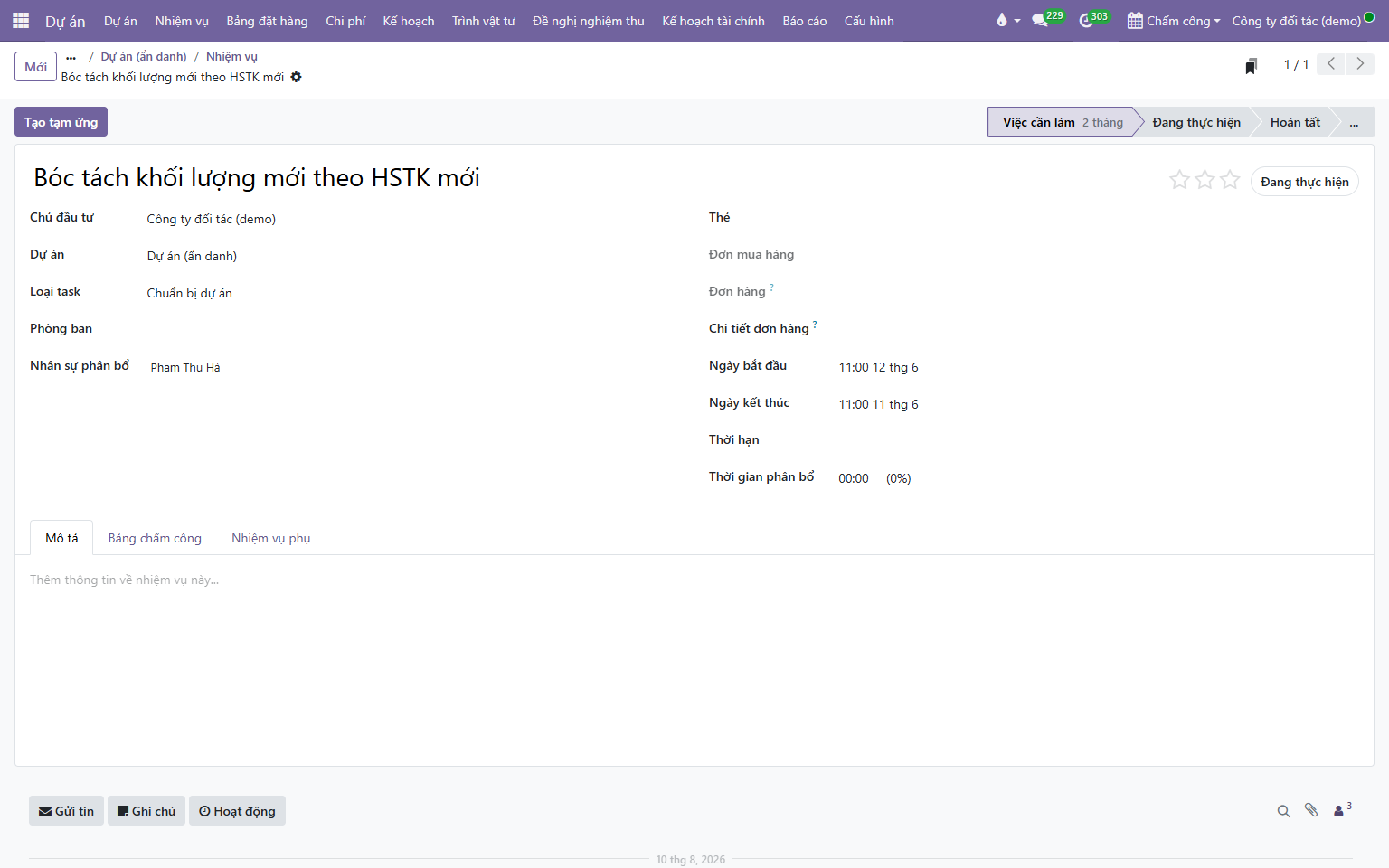Viewport: 1389px width, 868px height.
Task: Open conversations with 229 unread messages
Action: pyautogui.click(x=1048, y=20)
